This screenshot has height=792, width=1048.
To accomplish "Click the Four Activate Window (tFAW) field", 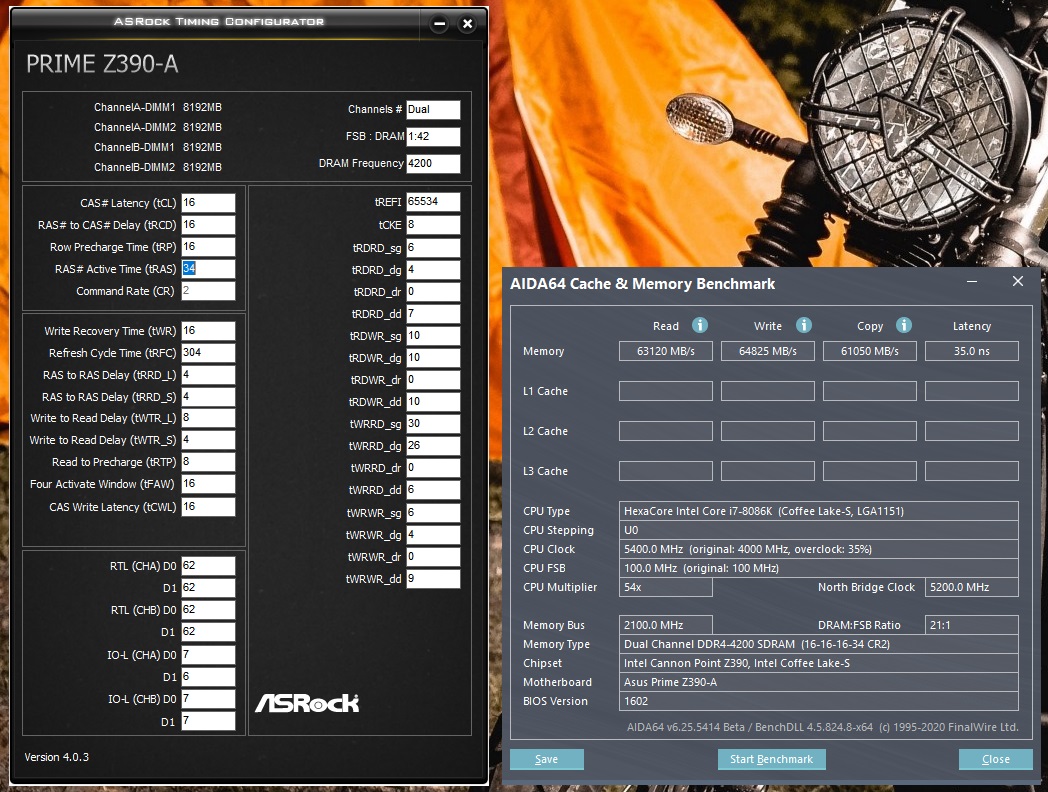I will click(208, 484).
